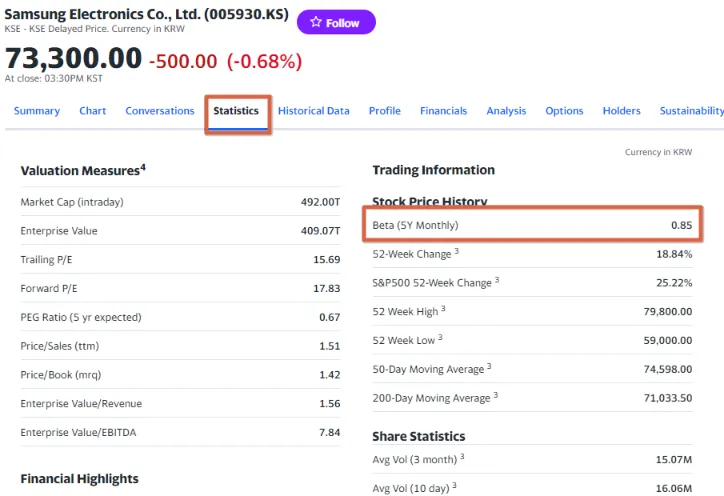Click the Financial Highlights heading
The height and width of the screenshot is (496, 724).
pos(79,479)
